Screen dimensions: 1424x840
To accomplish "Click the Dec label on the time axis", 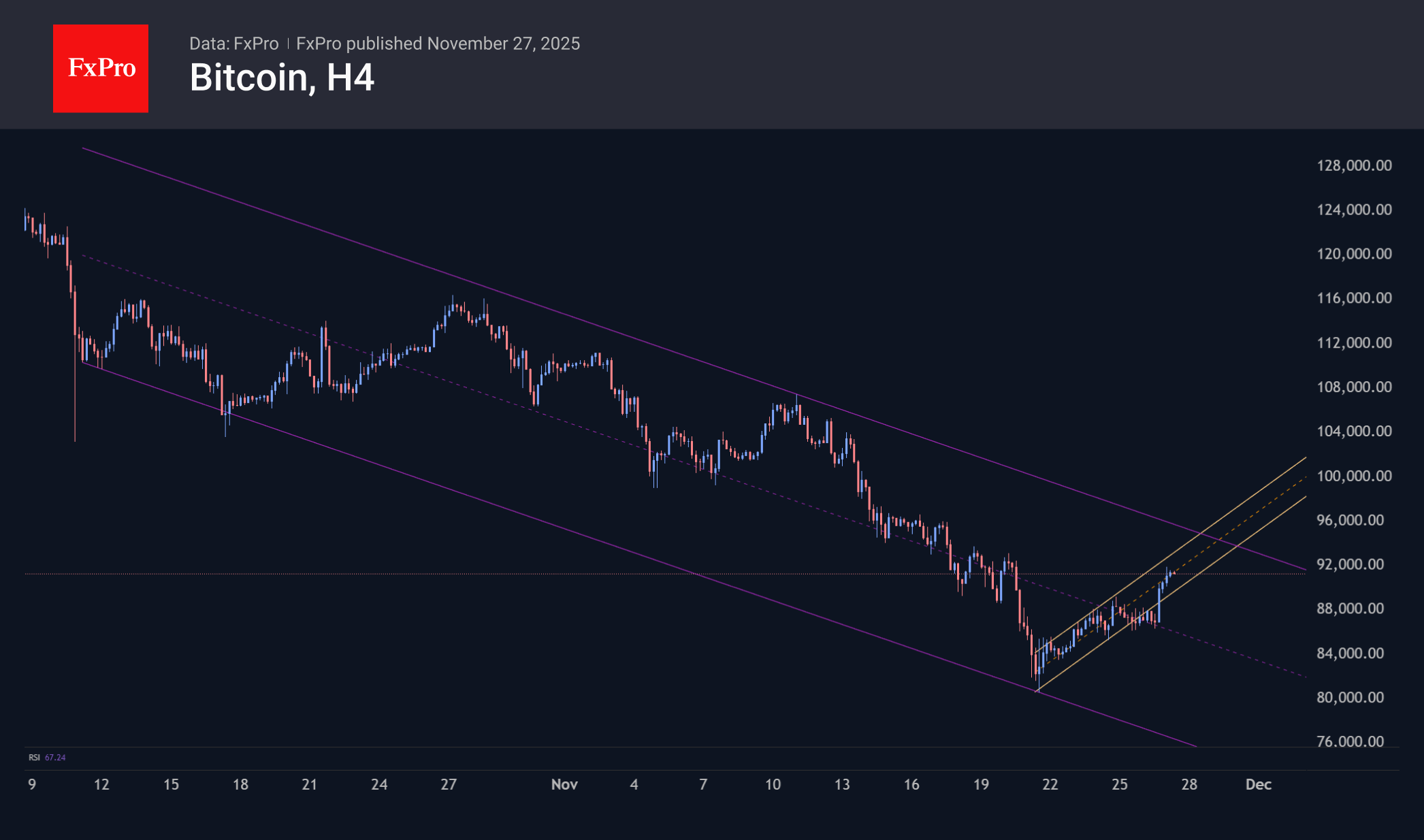I will (1258, 784).
